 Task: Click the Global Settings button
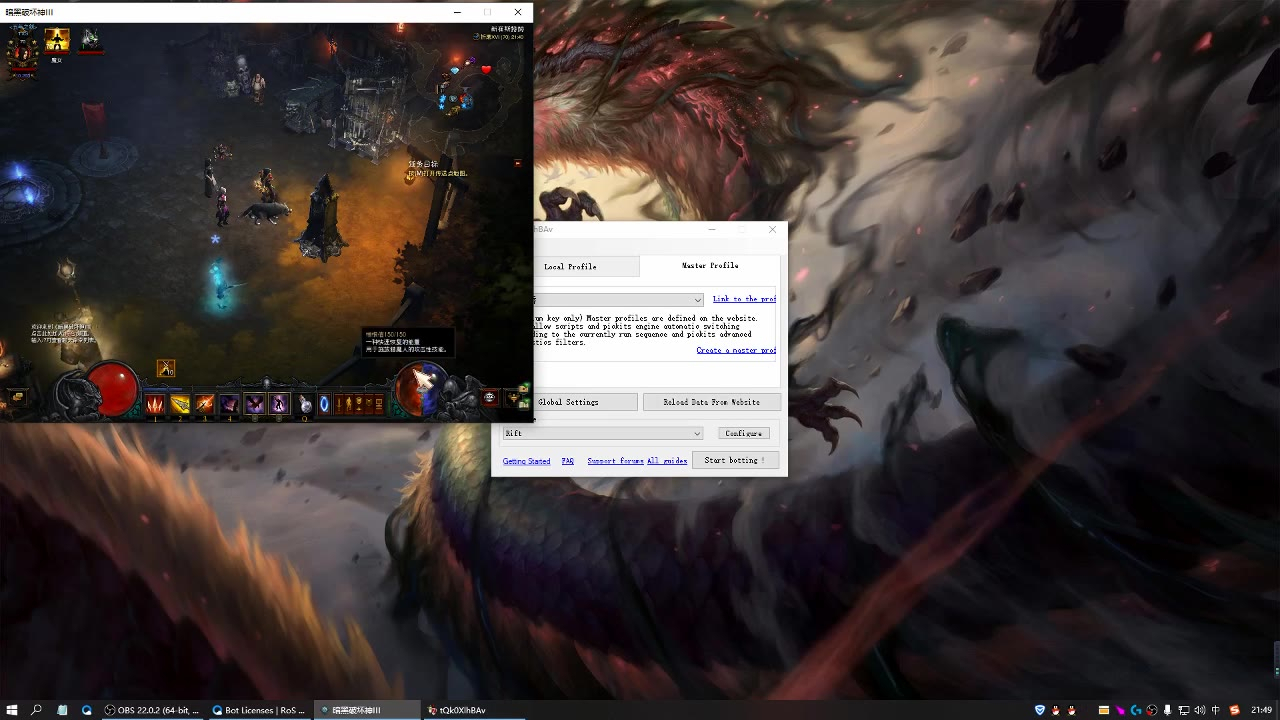(x=568, y=402)
